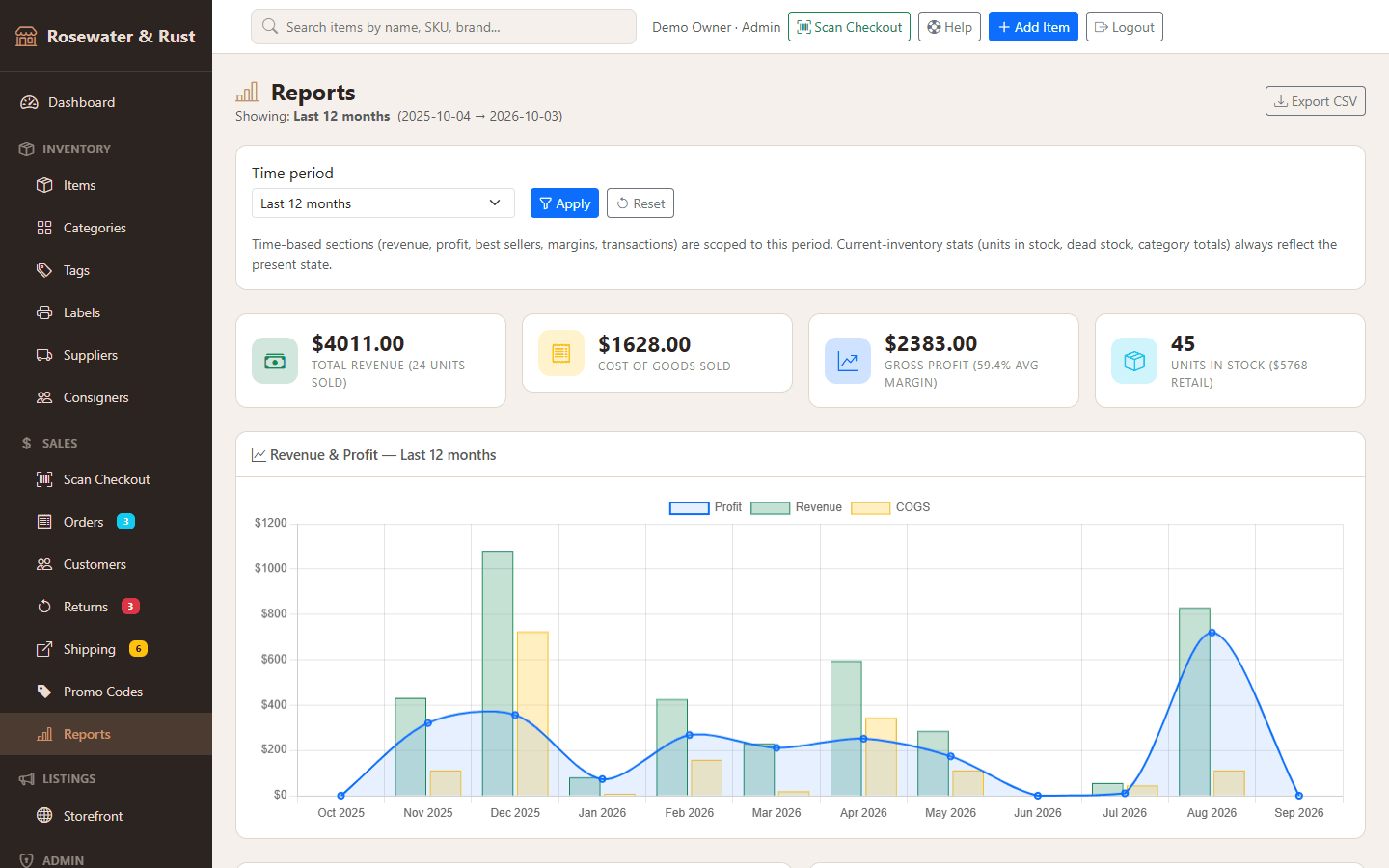Click the Dec 2025 COGS bar
Screen dimensions: 1389x868
(532, 714)
